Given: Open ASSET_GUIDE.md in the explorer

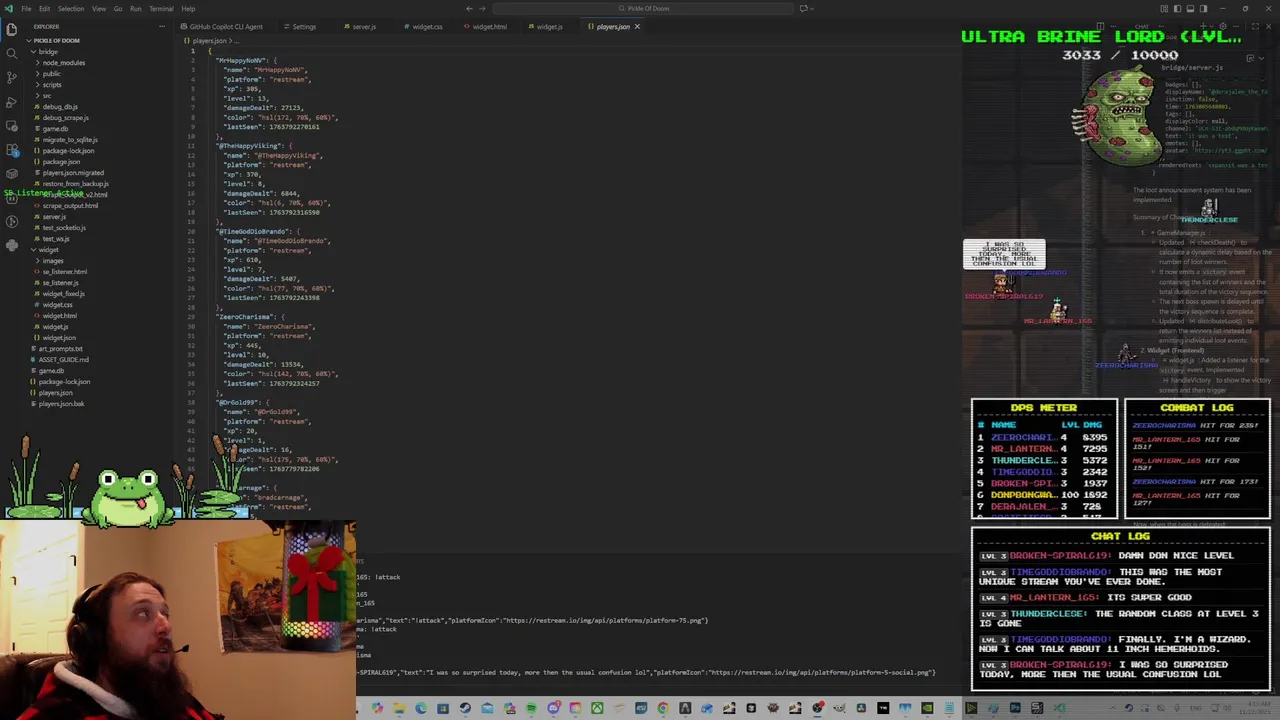Looking at the screenshot, I should click(64, 359).
